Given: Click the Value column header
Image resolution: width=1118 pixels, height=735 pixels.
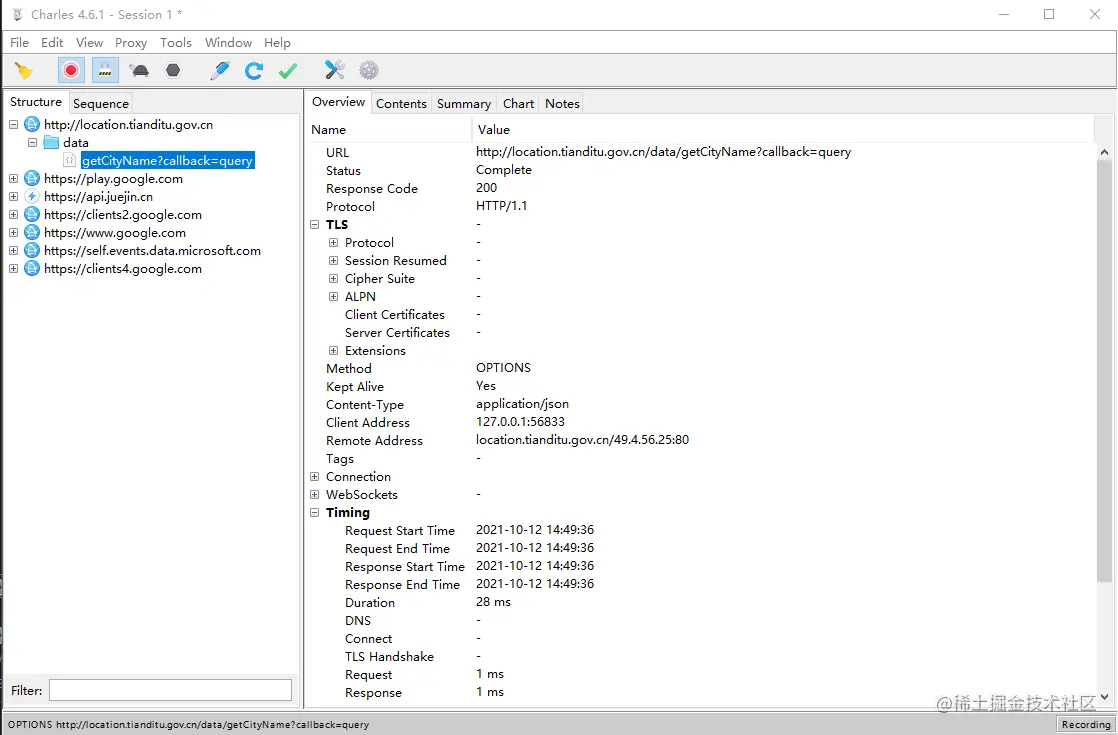Looking at the screenshot, I should click(x=783, y=130).
